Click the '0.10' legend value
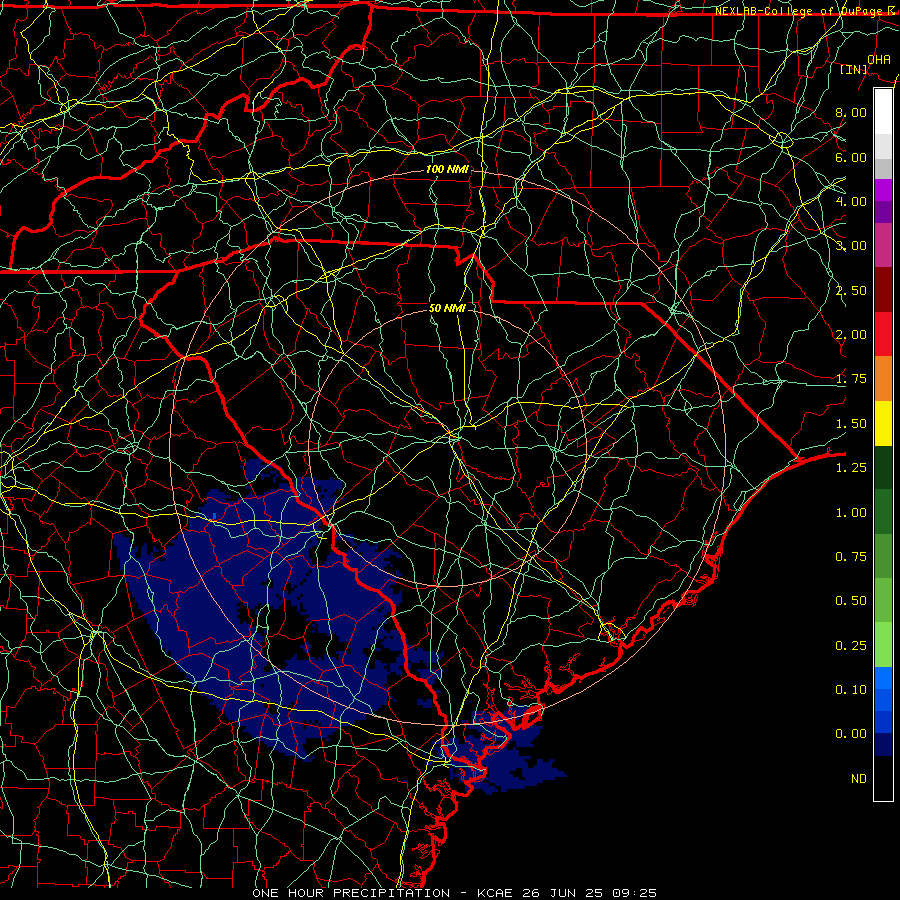The width and height of the screenshot is (900, 900). click(851, 689)
